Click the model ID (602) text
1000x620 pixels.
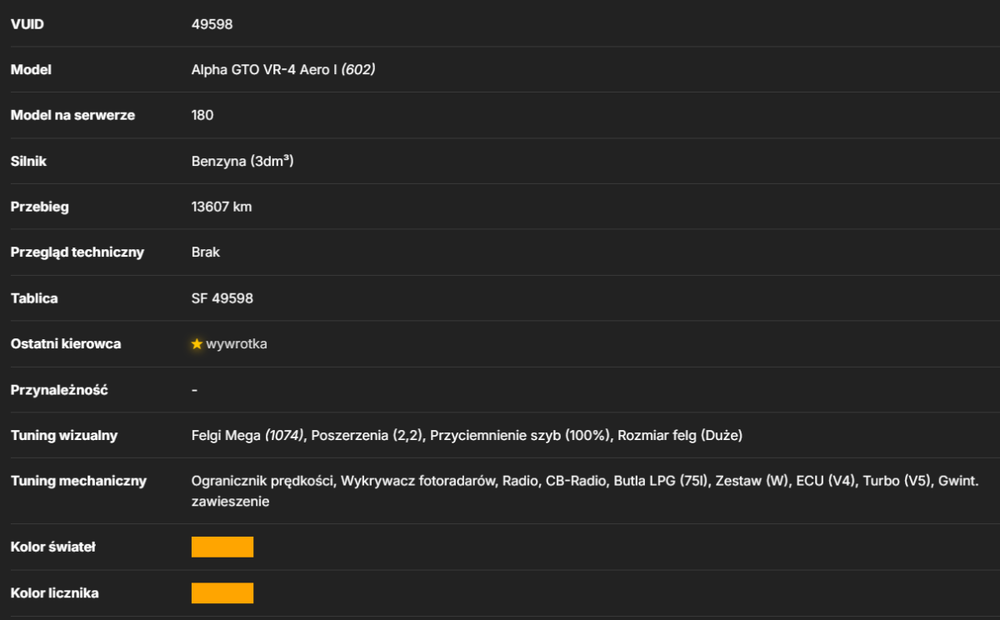(358, 70)
